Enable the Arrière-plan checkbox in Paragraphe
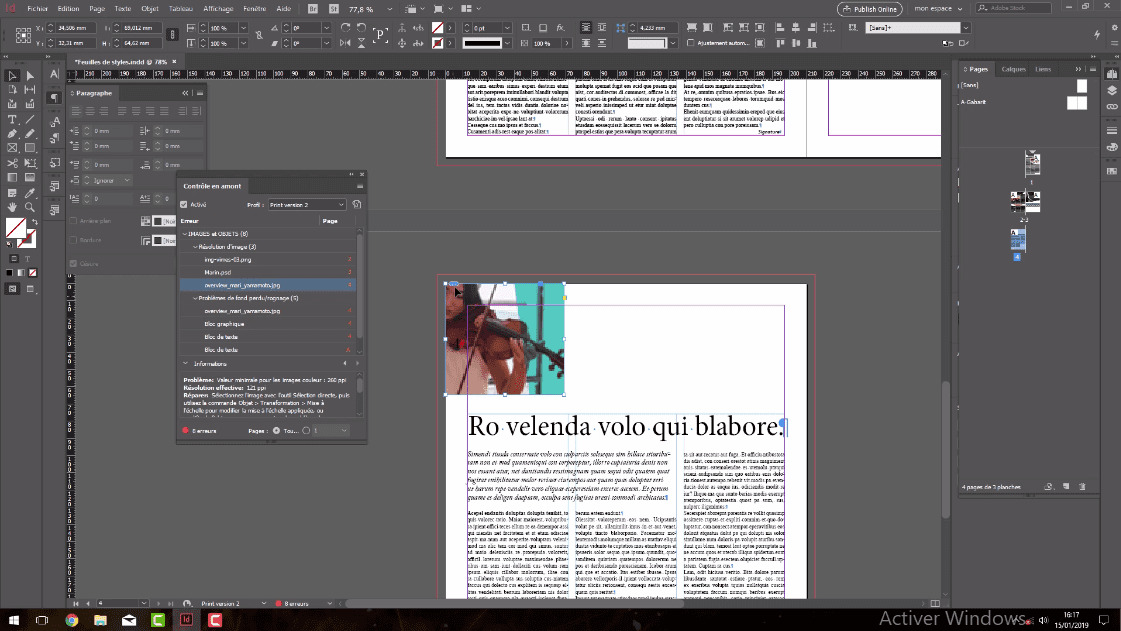Viewport: 1121px width, 631px height. (73, 221)
